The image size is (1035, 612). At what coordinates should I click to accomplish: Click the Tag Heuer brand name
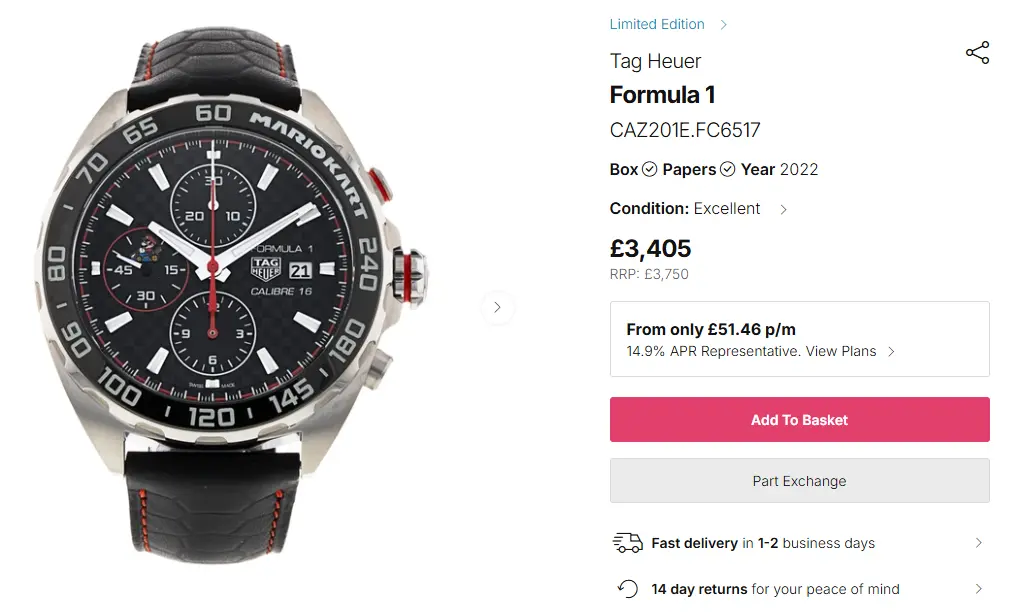(655, 61)
